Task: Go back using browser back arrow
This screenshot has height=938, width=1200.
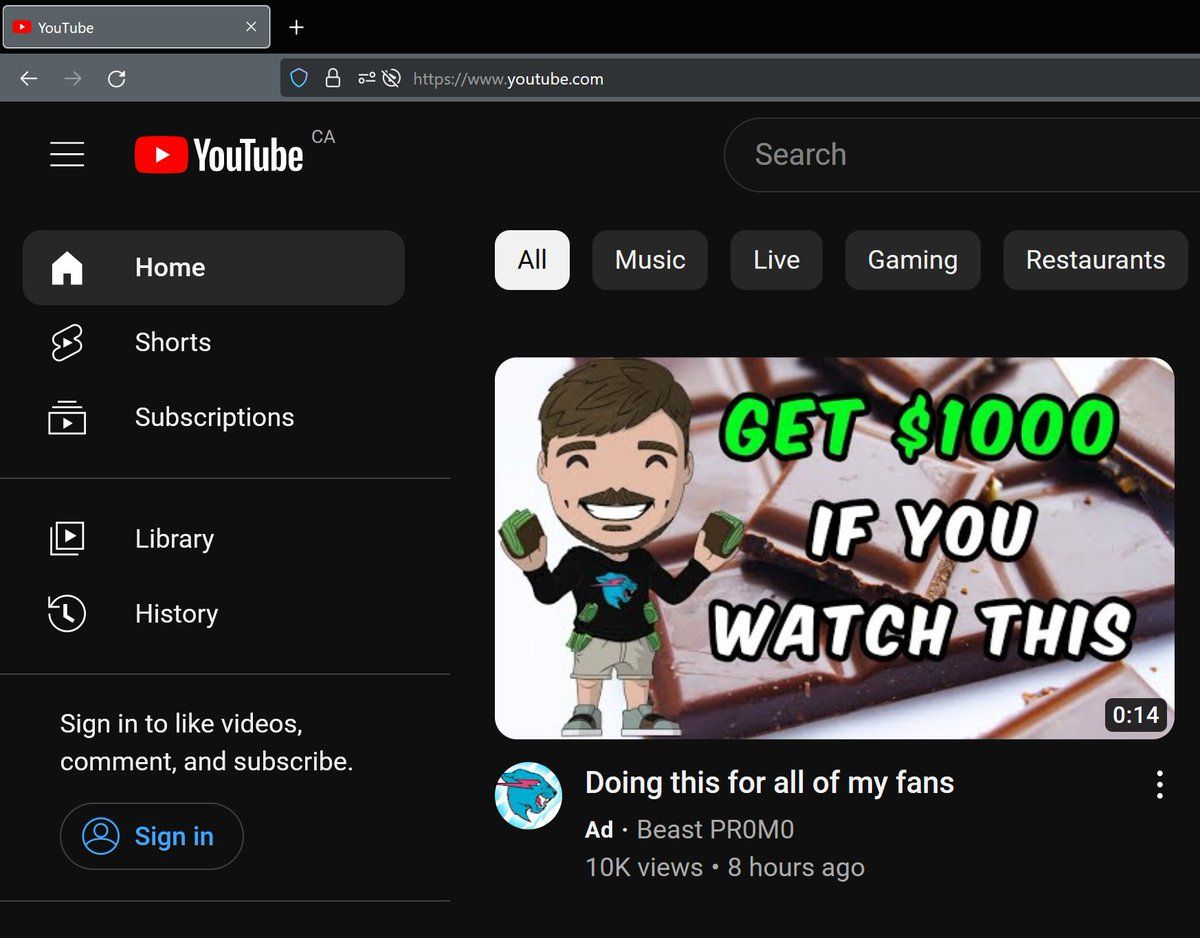Action: click(29, 78)
